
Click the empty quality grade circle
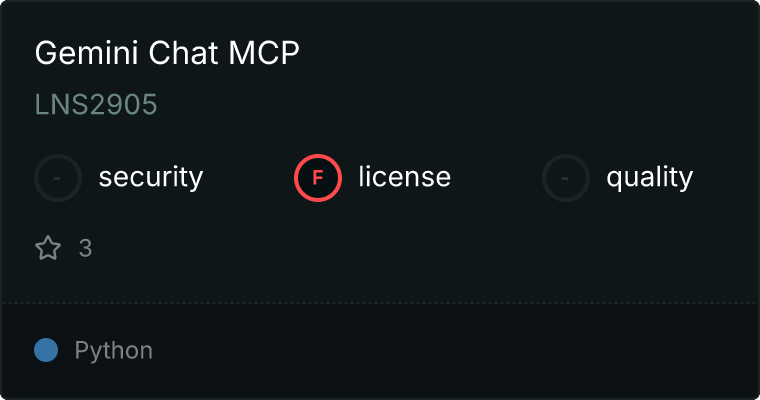[x=566, y=178]
